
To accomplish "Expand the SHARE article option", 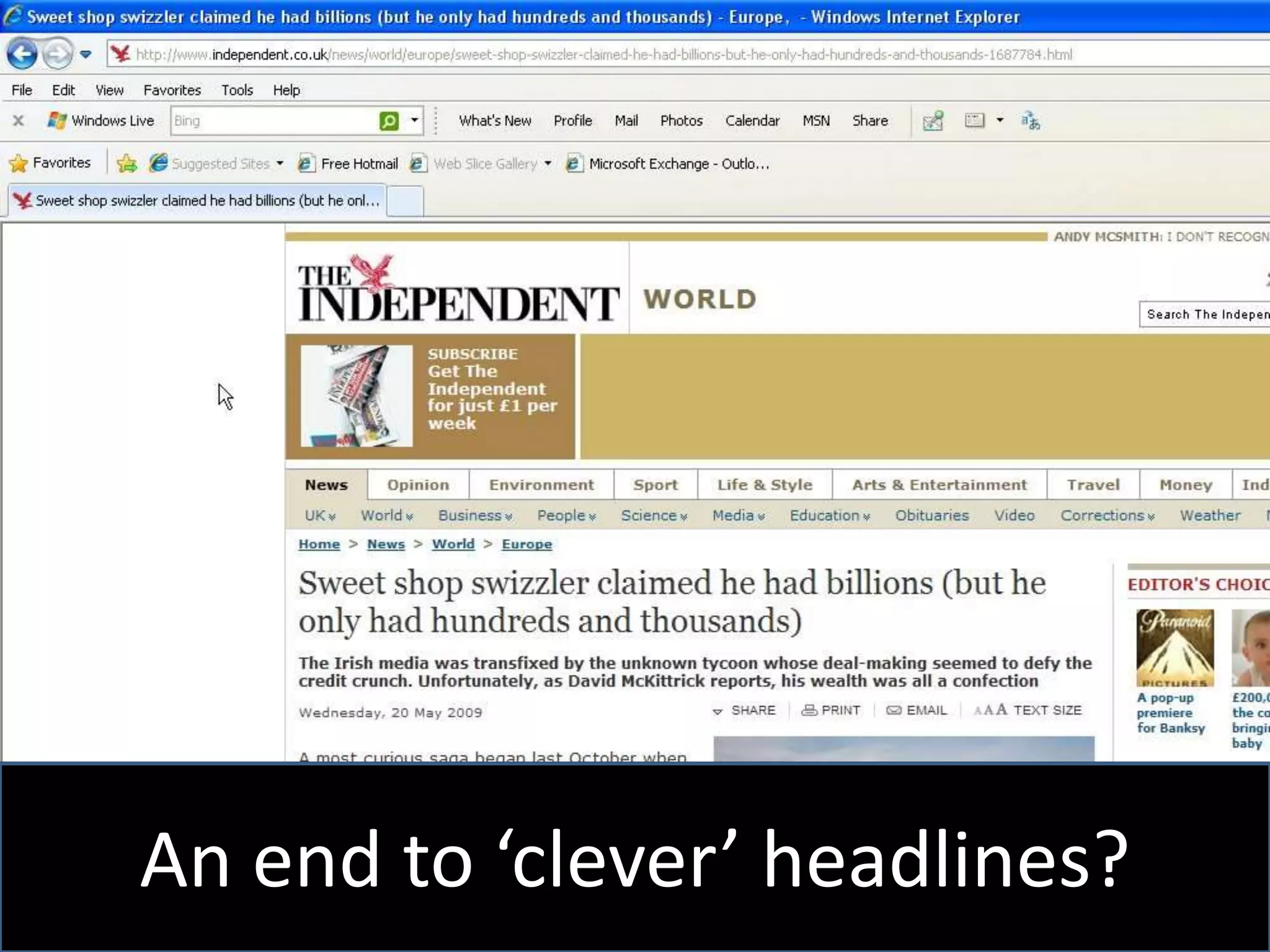I will click(744, 710).
